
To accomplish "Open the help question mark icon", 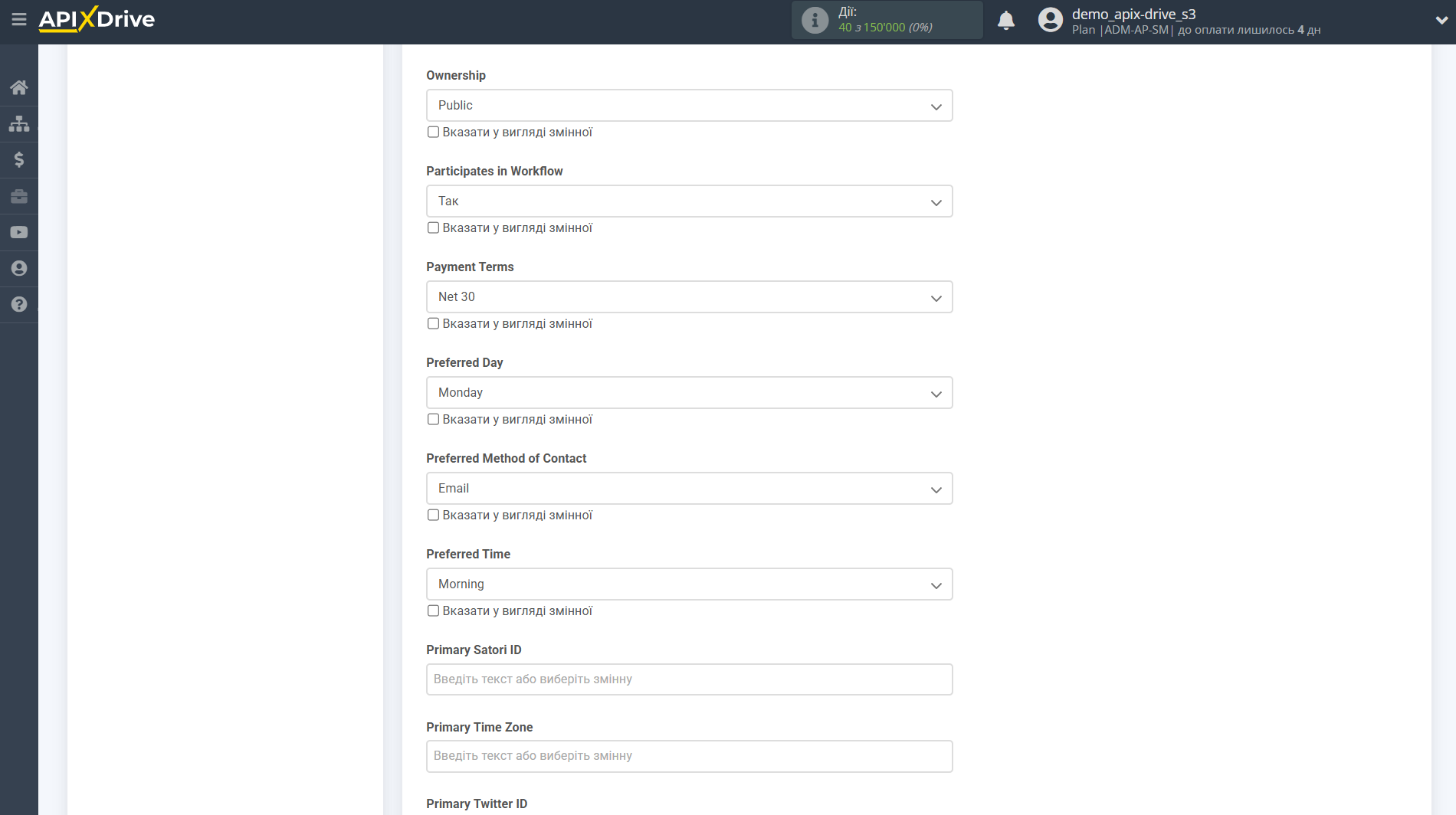I will (x=19, y=304).
